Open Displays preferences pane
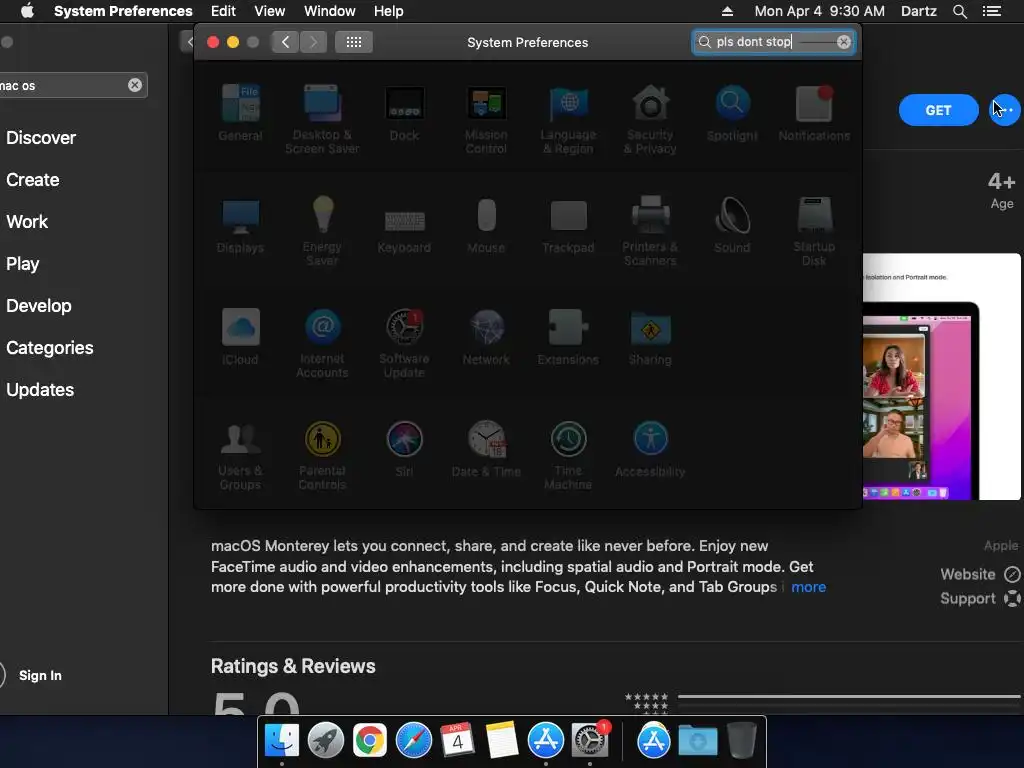Screen dimensions: 1024x768 (x=240, y=225)
